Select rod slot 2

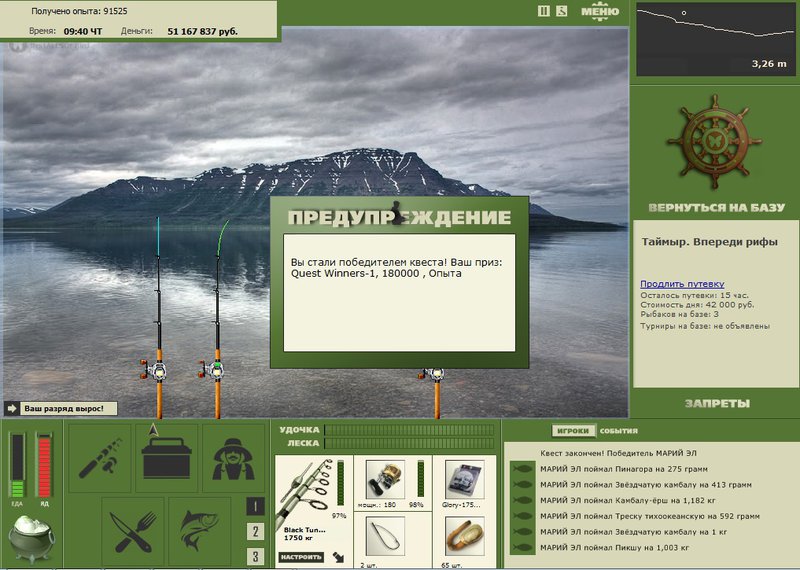coord(256,532)
